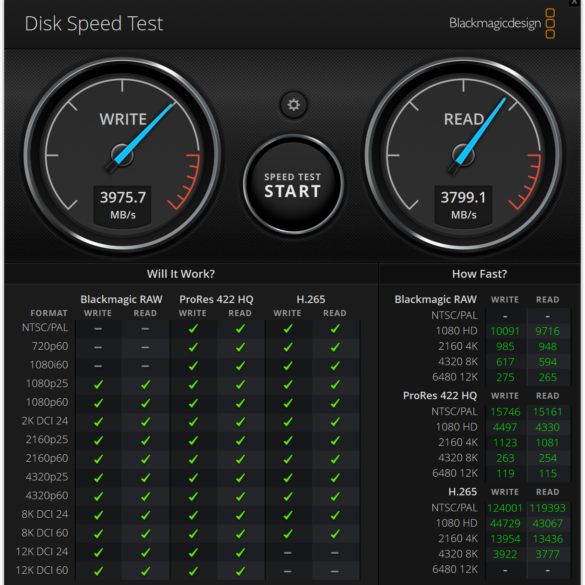This screenshot has width=585, height=585.
Task: Click the 985 write value
Action: [x=505, y=347]
